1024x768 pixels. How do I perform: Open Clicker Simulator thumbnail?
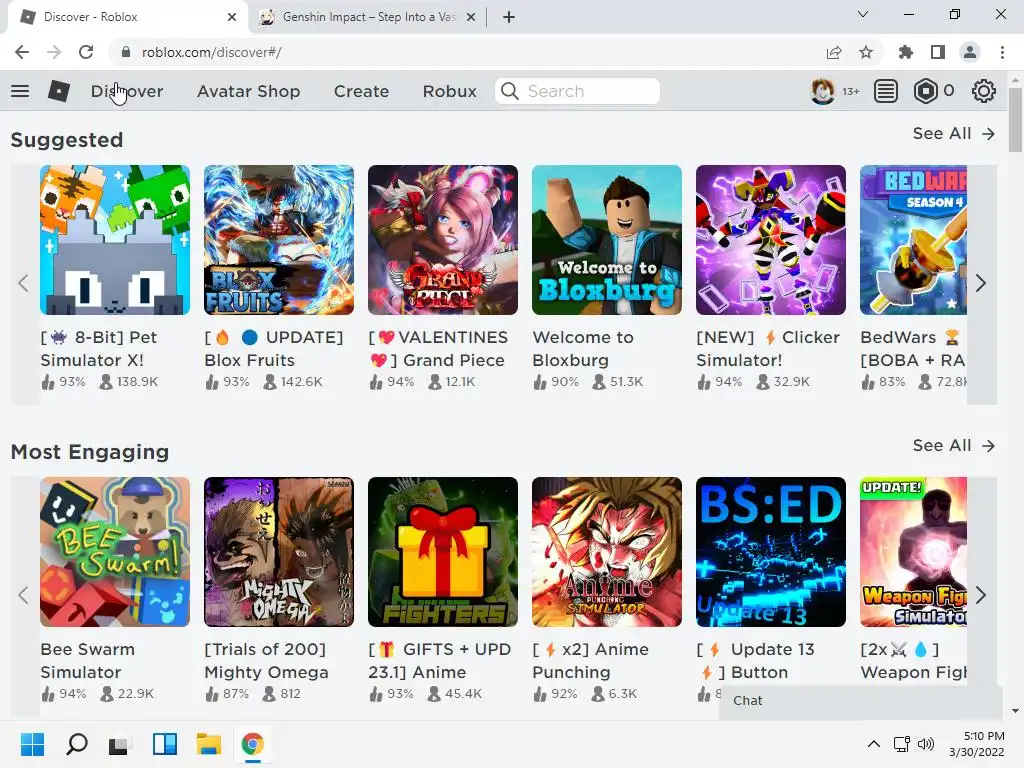coord(771,240)
